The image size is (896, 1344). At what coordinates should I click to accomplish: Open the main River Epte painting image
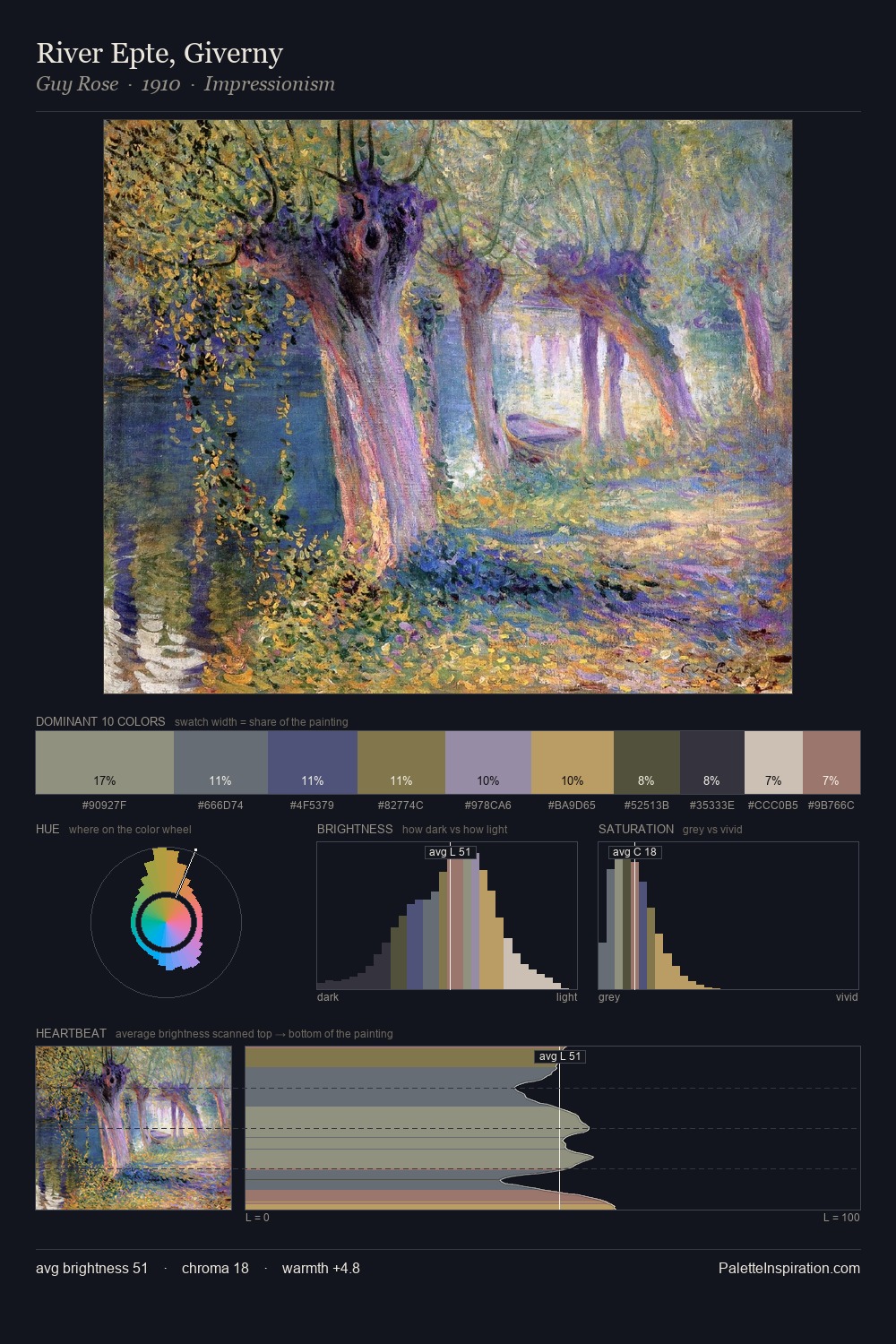tap(448, 407)
